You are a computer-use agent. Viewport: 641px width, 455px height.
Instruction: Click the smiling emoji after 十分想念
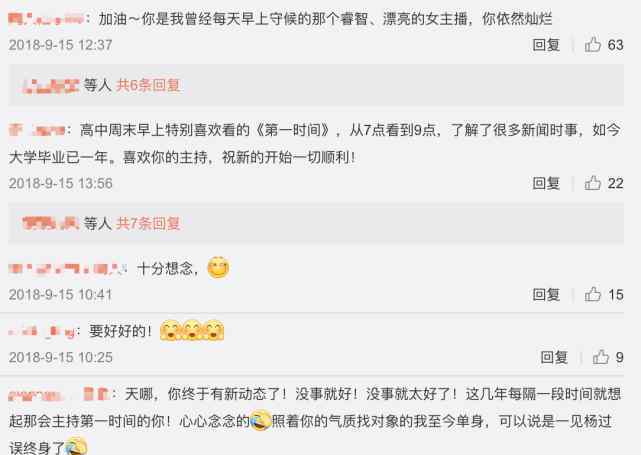point(218,268)
